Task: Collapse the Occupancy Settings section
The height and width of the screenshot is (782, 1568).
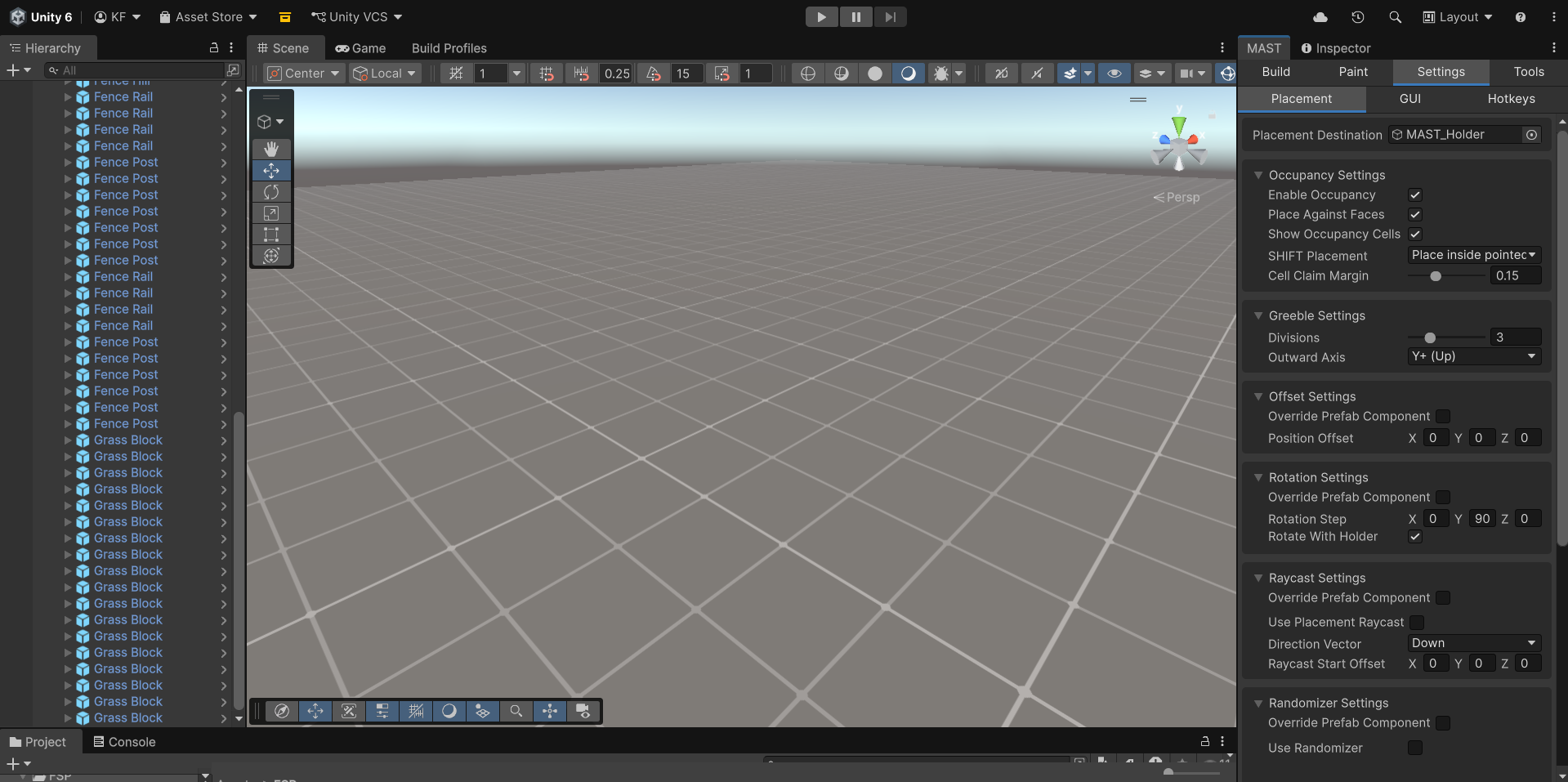Action: [x=1258, y=176]
